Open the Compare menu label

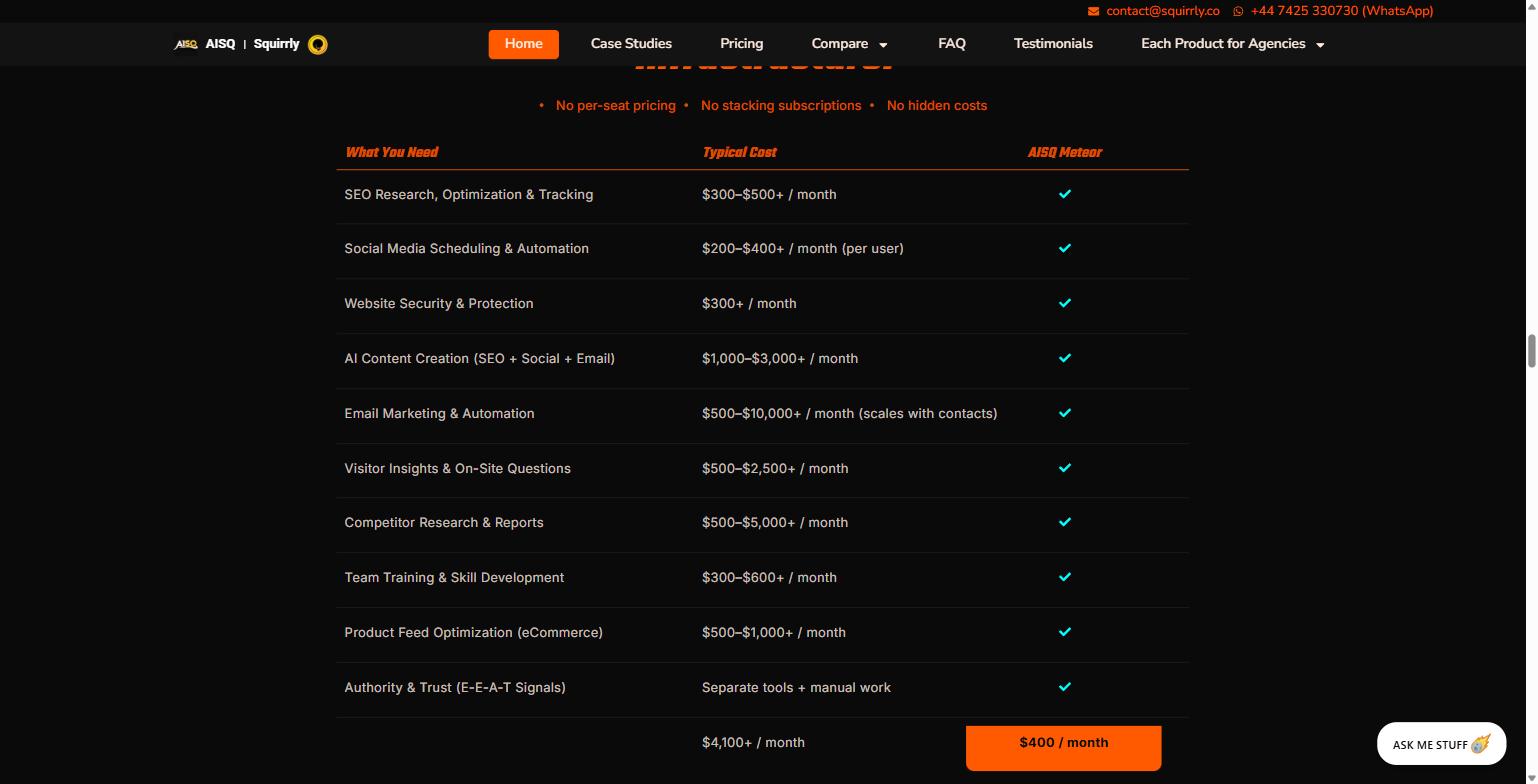(840, 44)
